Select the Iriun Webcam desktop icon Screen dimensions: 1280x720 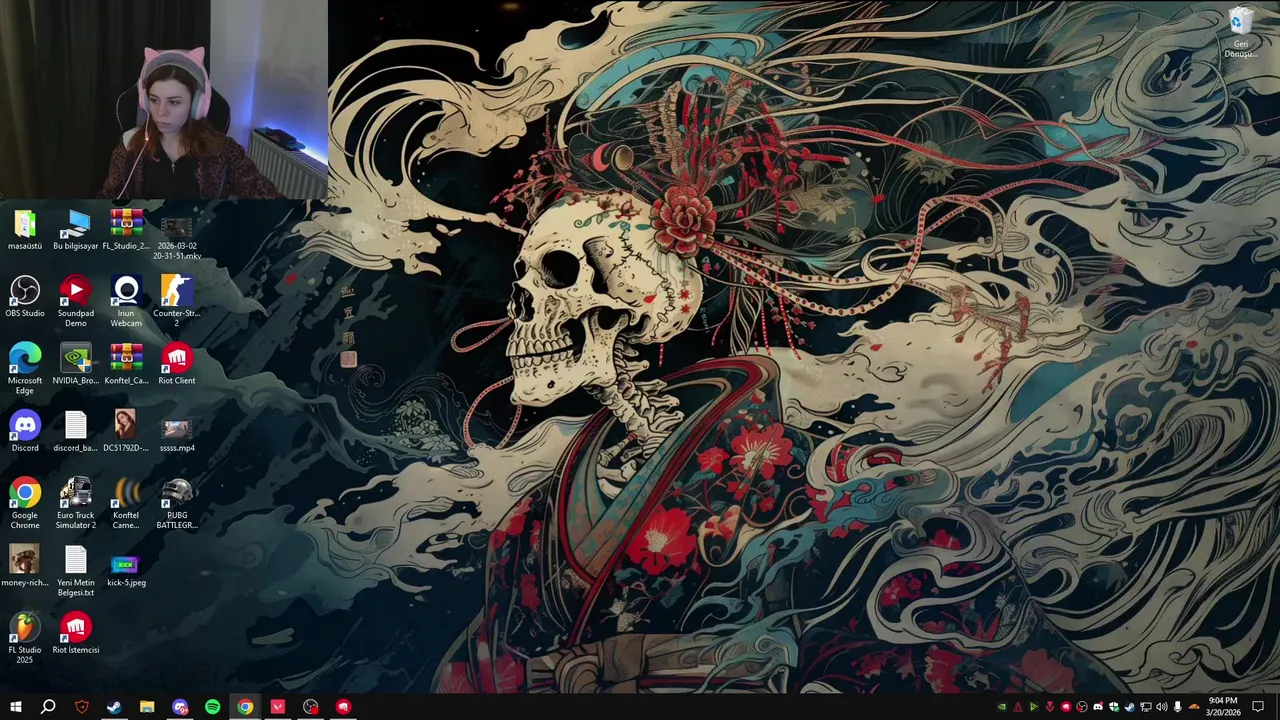pos(126,302)
